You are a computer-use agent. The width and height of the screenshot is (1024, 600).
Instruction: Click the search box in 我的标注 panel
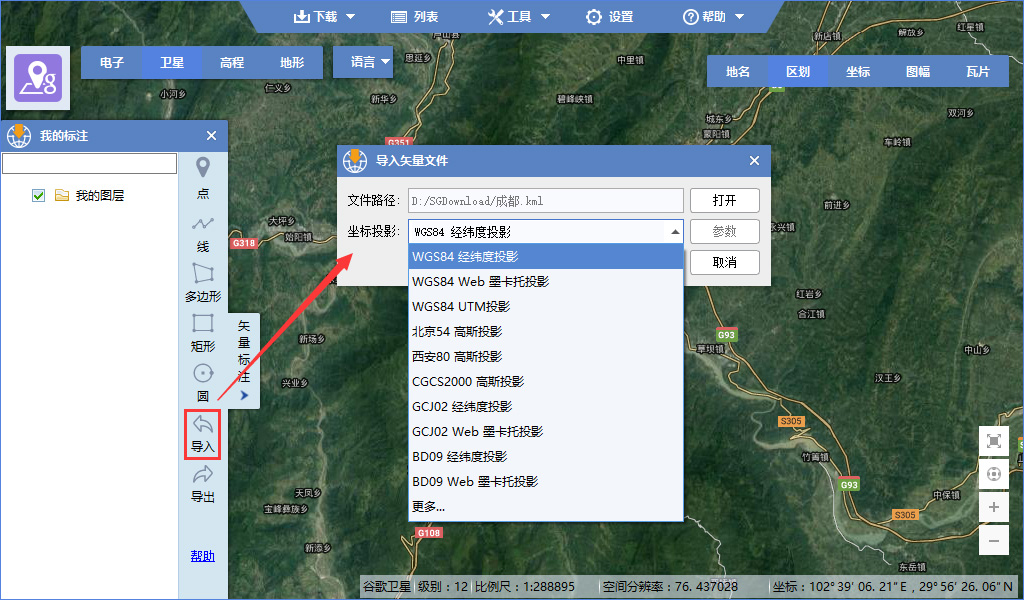click(x=89, y=163)
